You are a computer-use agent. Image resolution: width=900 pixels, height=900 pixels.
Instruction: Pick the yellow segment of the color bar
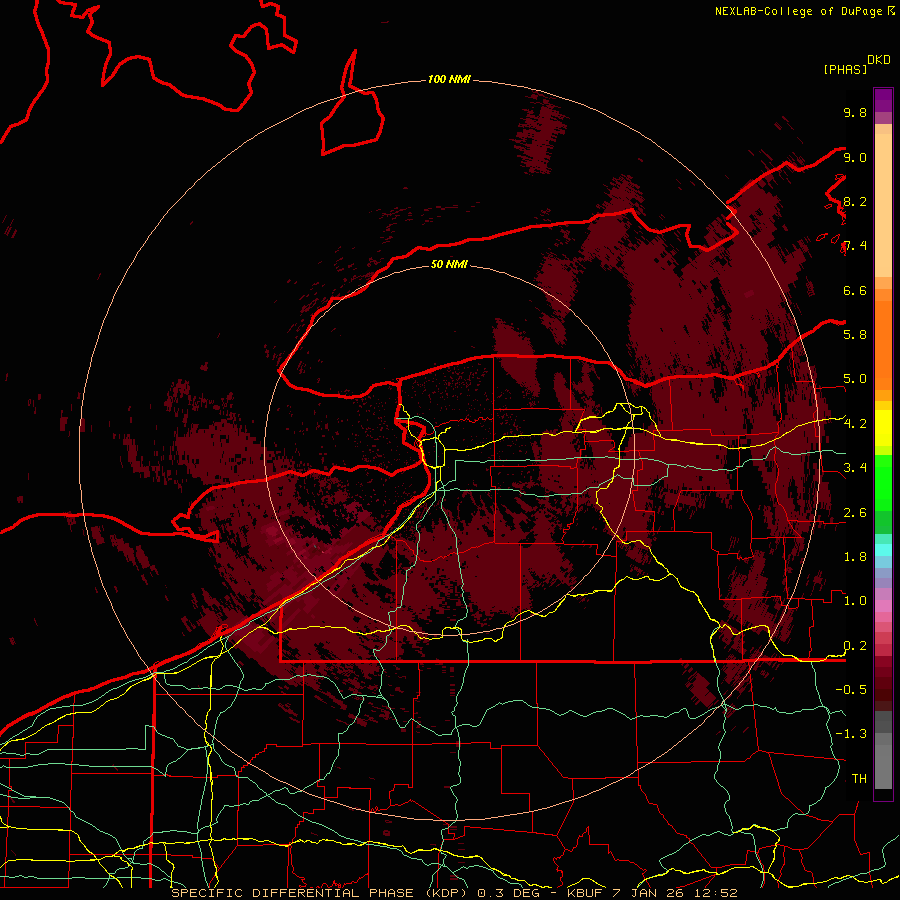883,428
